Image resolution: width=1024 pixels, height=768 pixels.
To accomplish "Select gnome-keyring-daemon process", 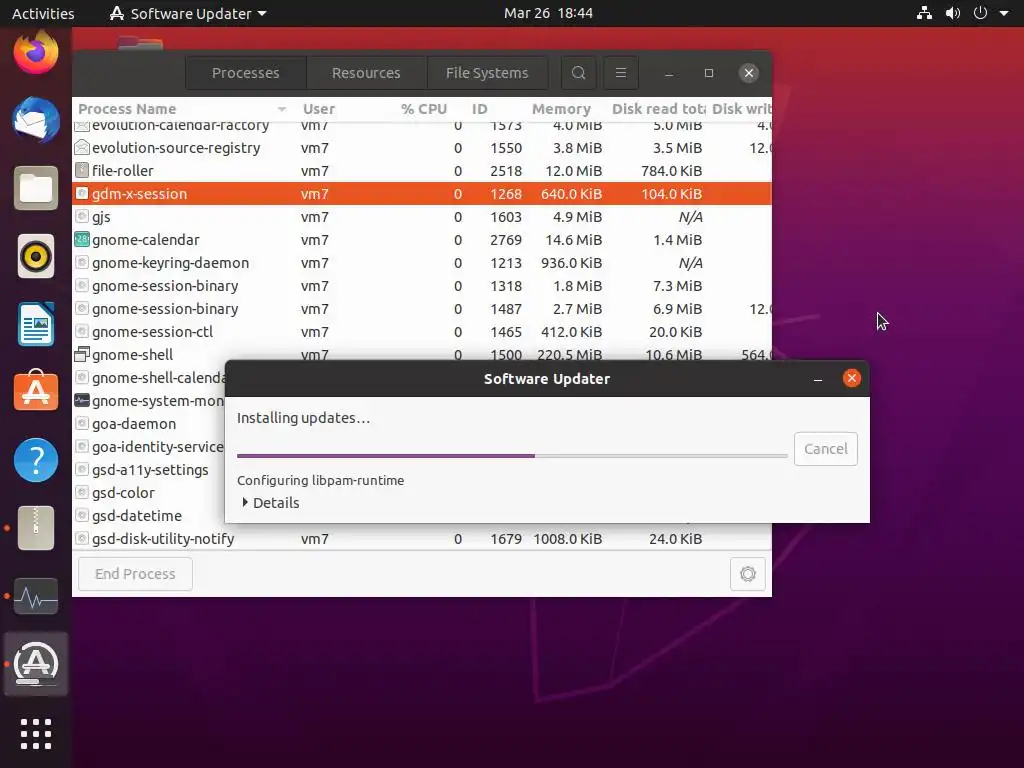I will (422, 263).
